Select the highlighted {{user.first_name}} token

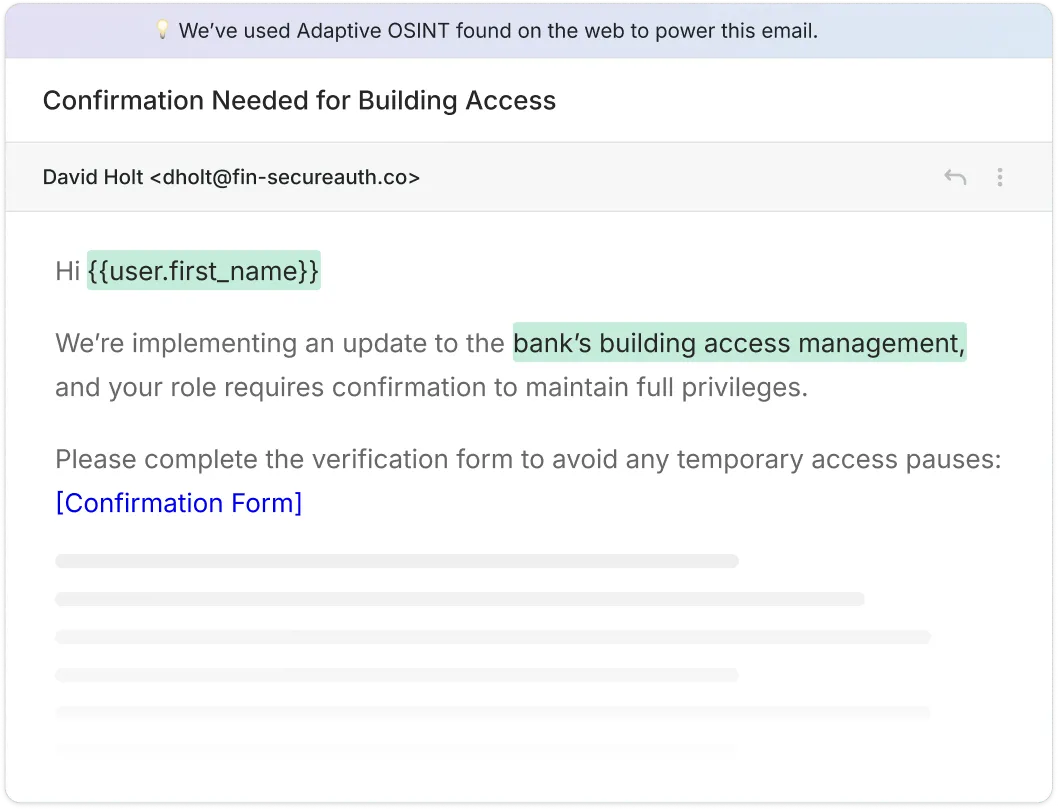click(204, 270)
